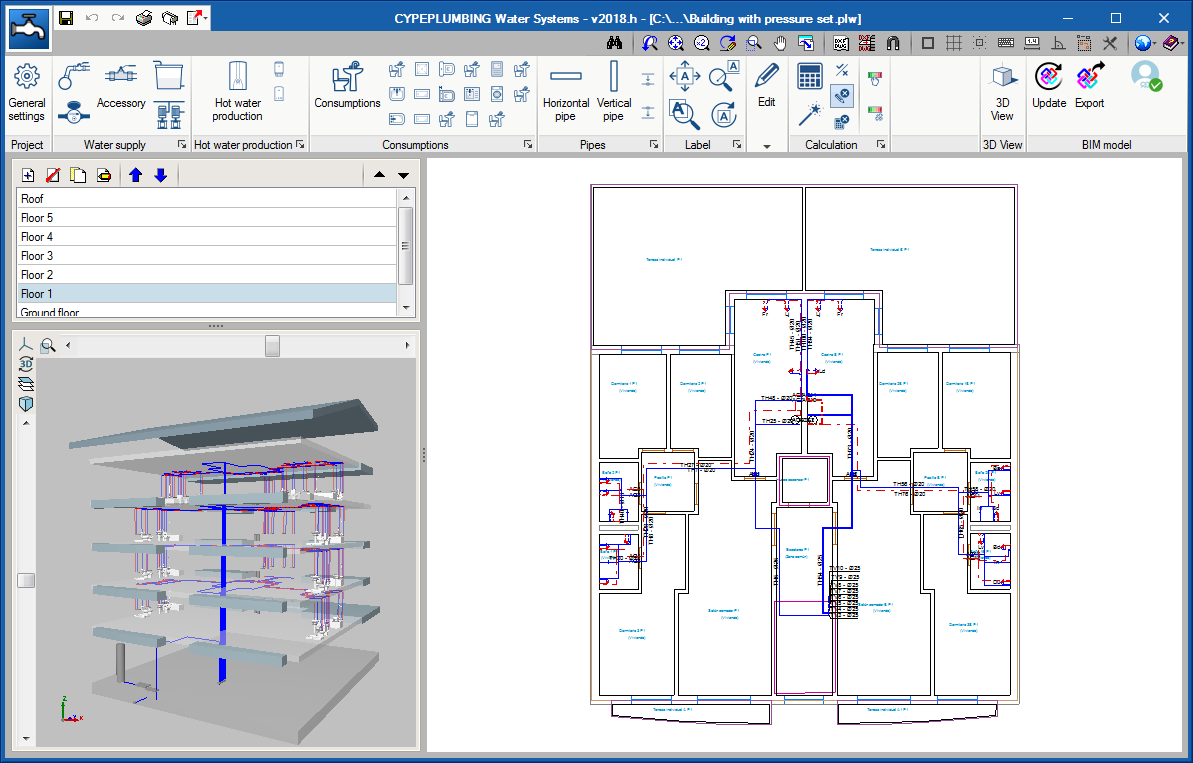Toggle the edit-pencil-with-X calculation option
The image size is (1193, 763).
click(841, 96)
